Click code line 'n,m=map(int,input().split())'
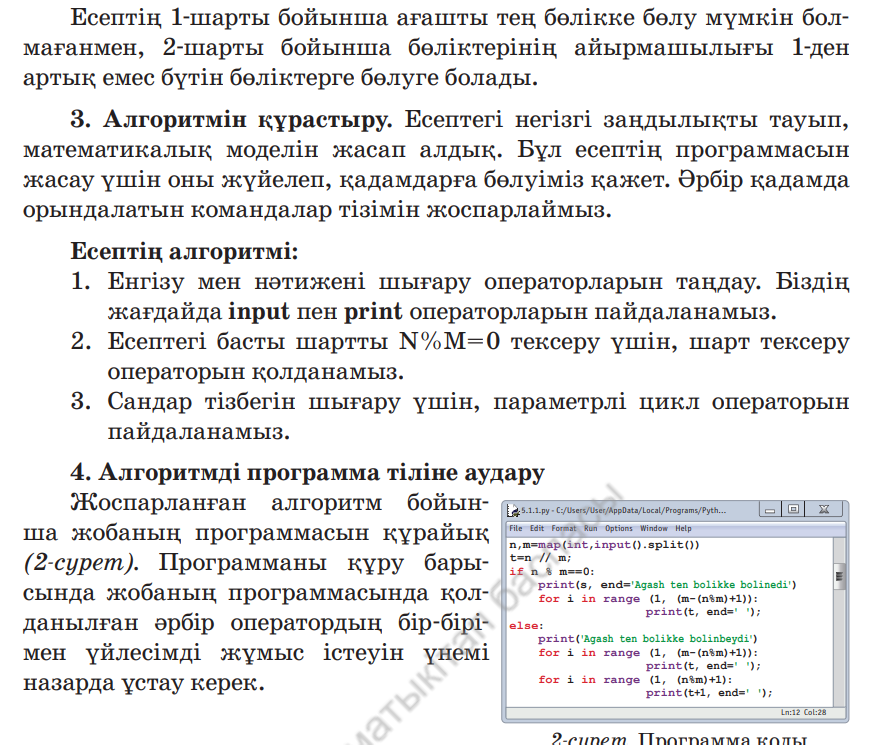This screenshot has height=745, width=888. [604, 545]
